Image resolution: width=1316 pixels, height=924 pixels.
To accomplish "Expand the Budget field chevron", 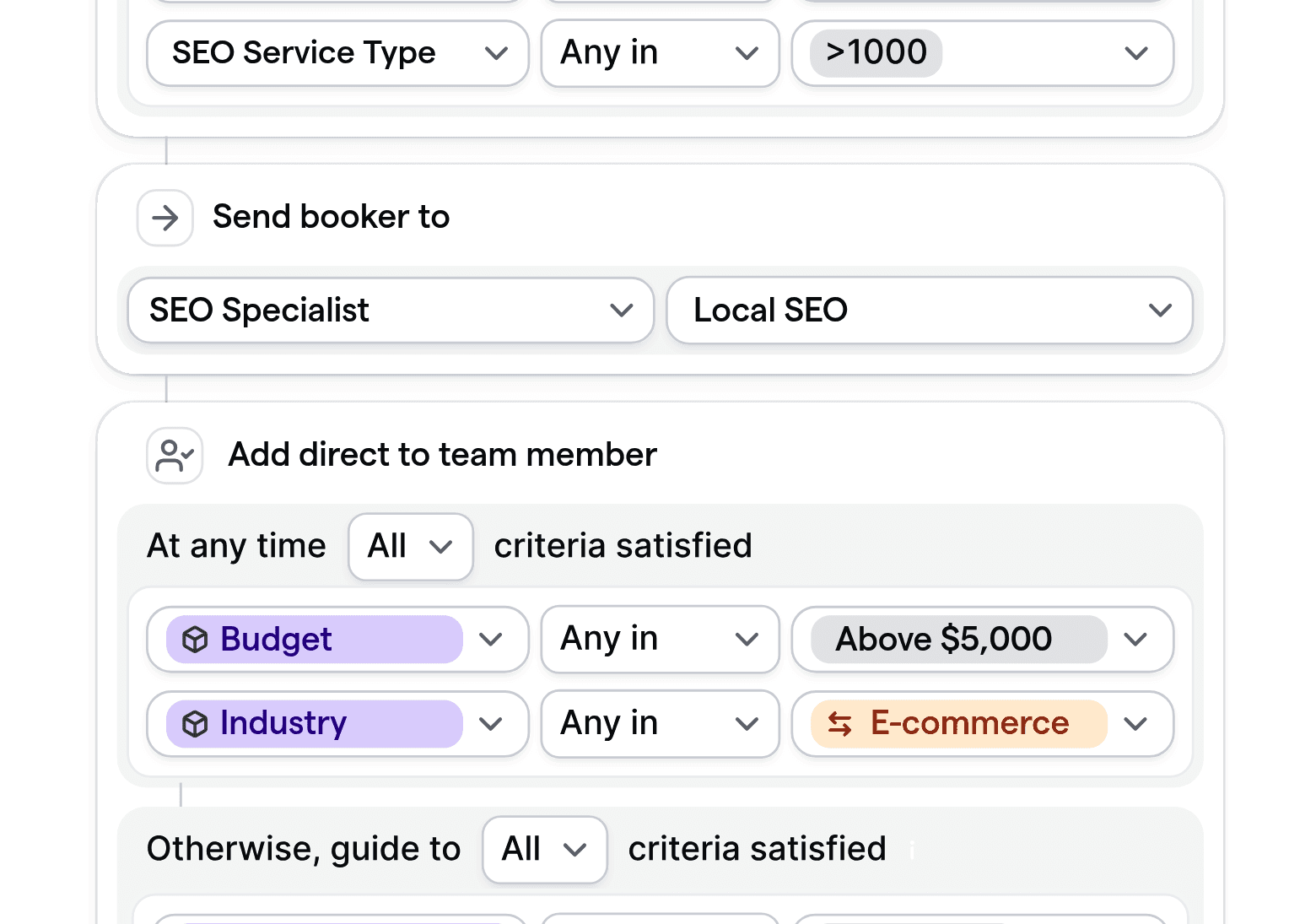I will [491, 640].
